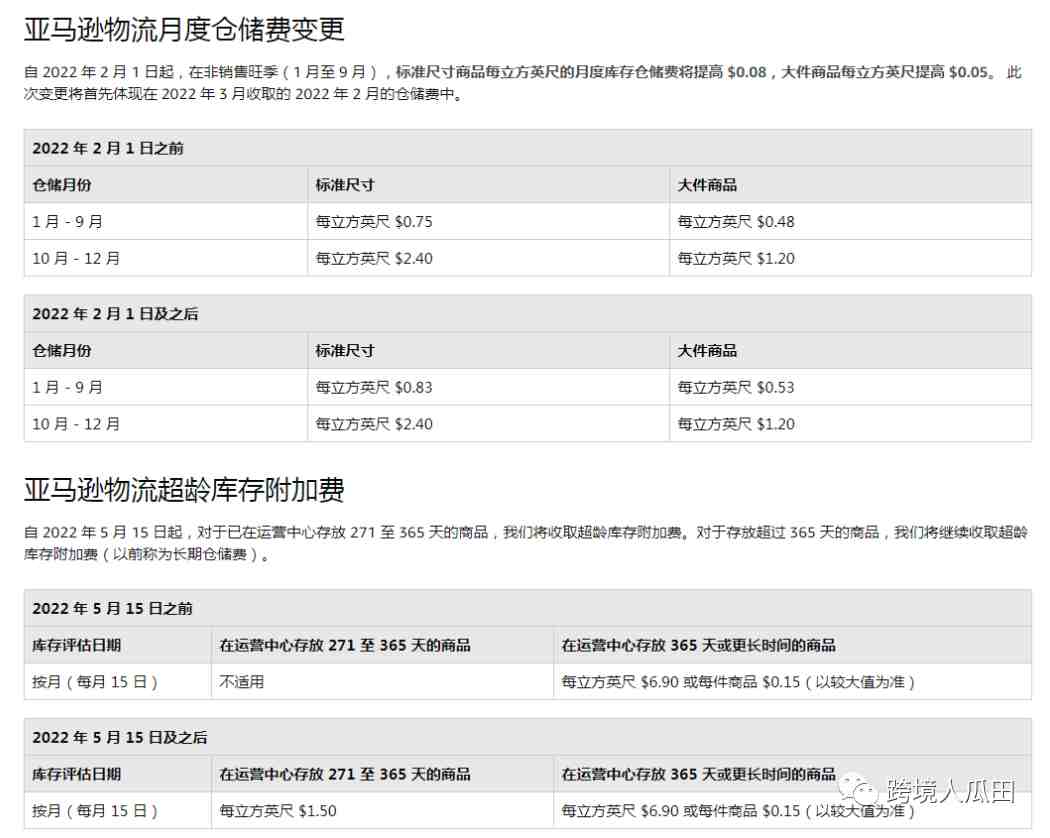Click the cell "不适用"
Image resolution: width=1050 pixels, height=838 pixels.
coord(382,682)
